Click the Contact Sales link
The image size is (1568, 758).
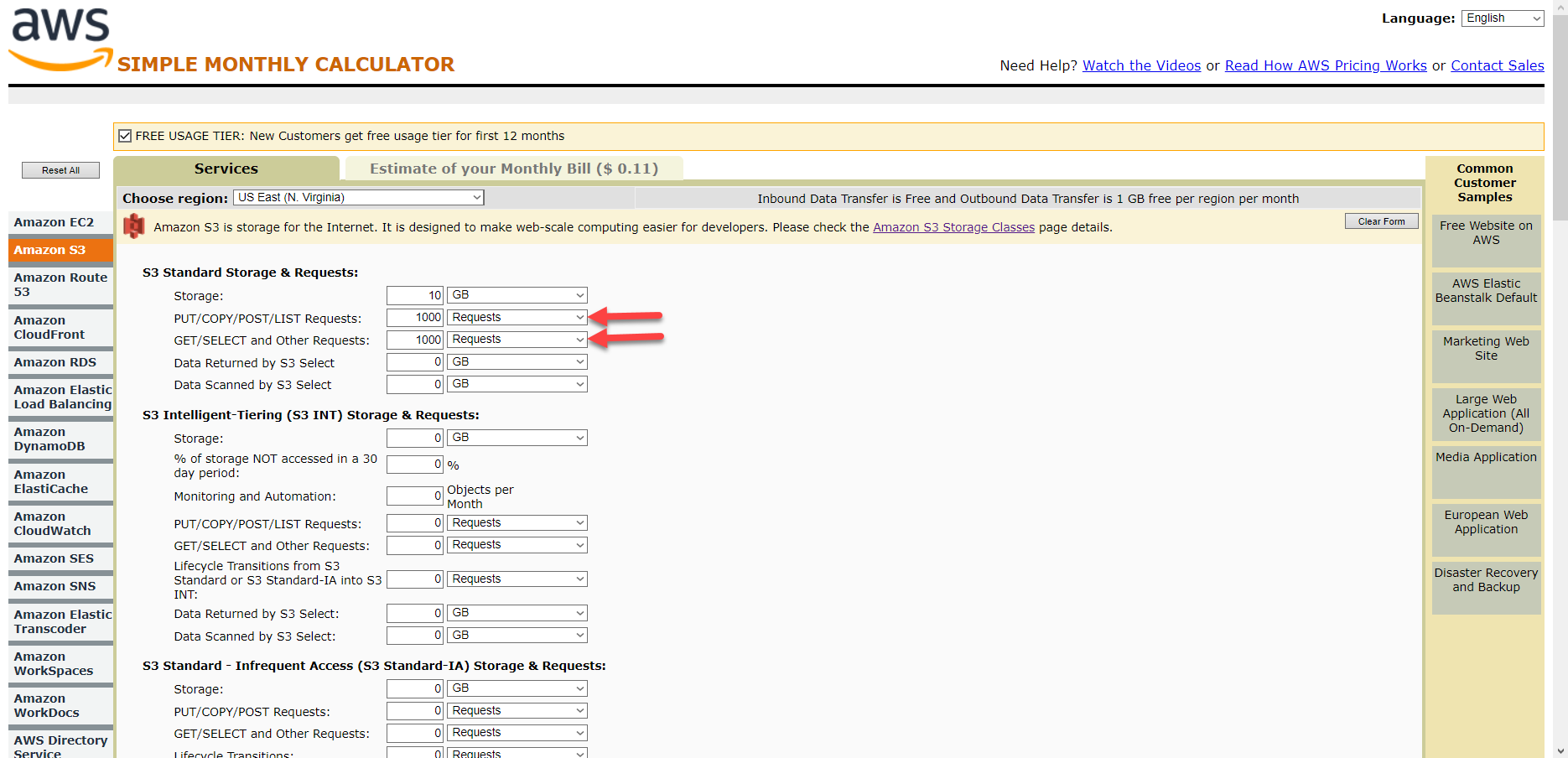(1497, 65)
